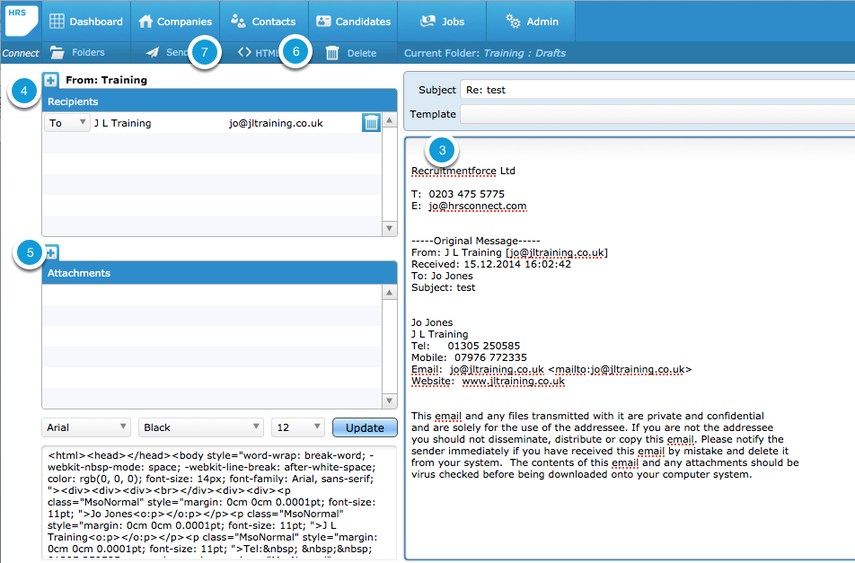Send the email with paper plane icon
This screenshot has height=563, width=855.
click(153, 52)
